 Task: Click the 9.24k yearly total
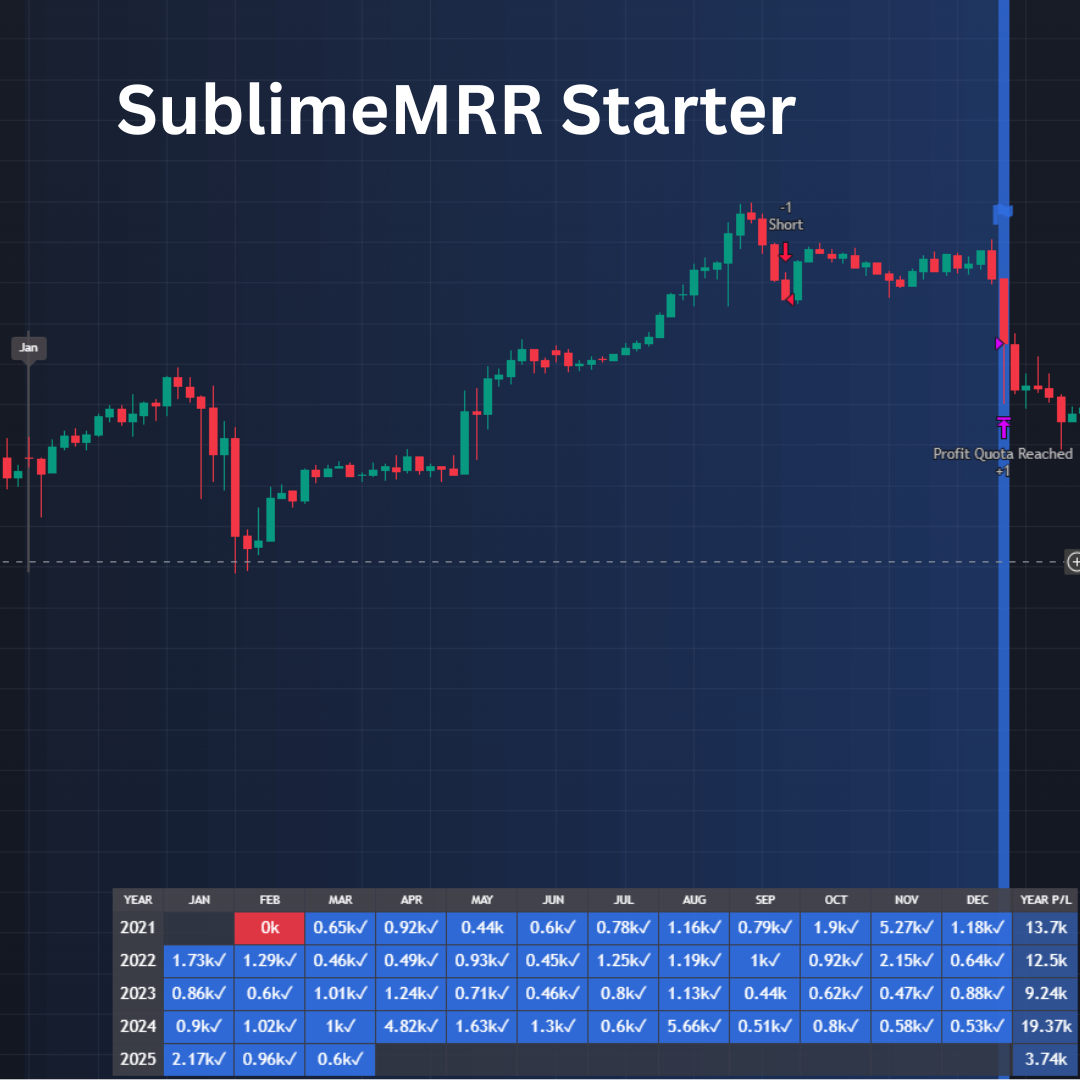[x=1046, y=993]
